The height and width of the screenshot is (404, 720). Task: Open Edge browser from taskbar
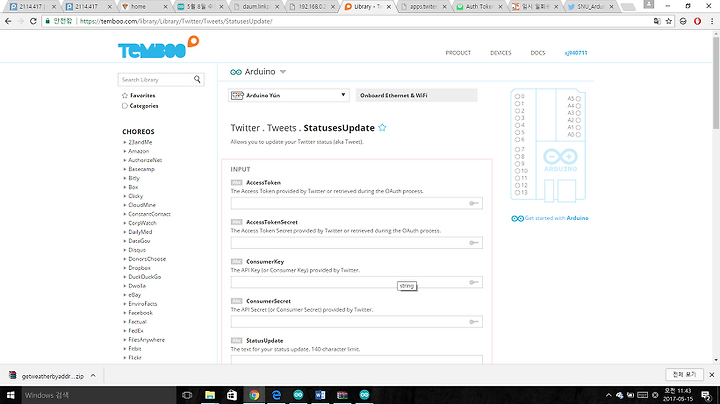point(276,395)
